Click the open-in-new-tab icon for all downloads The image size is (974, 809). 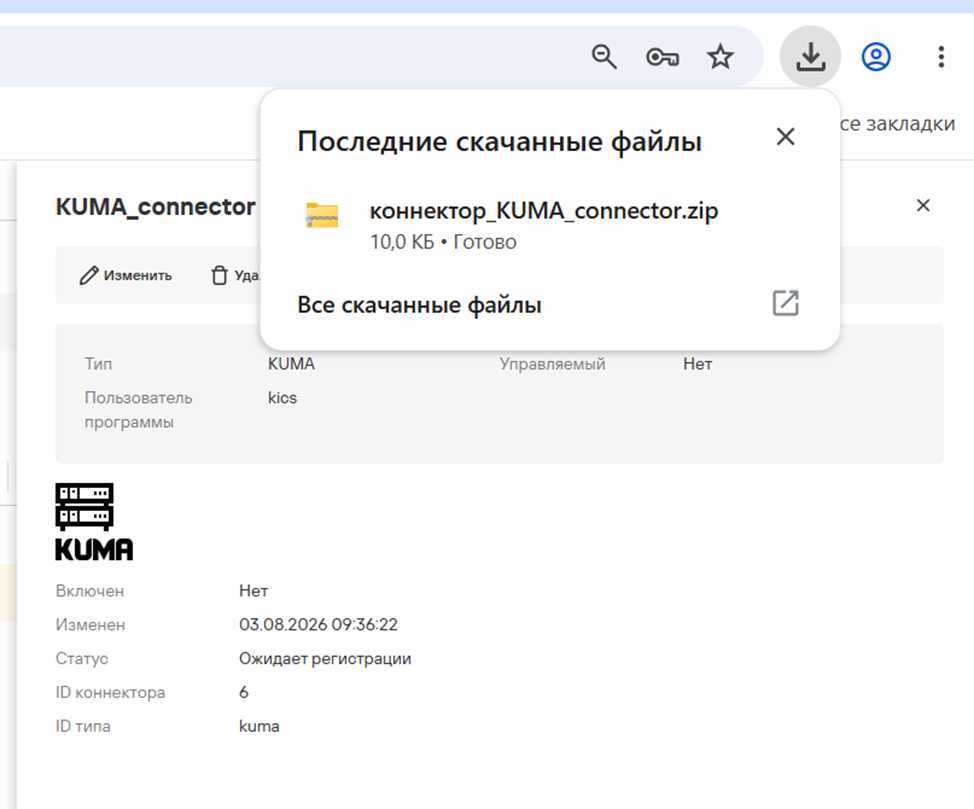tap(786, 303)
